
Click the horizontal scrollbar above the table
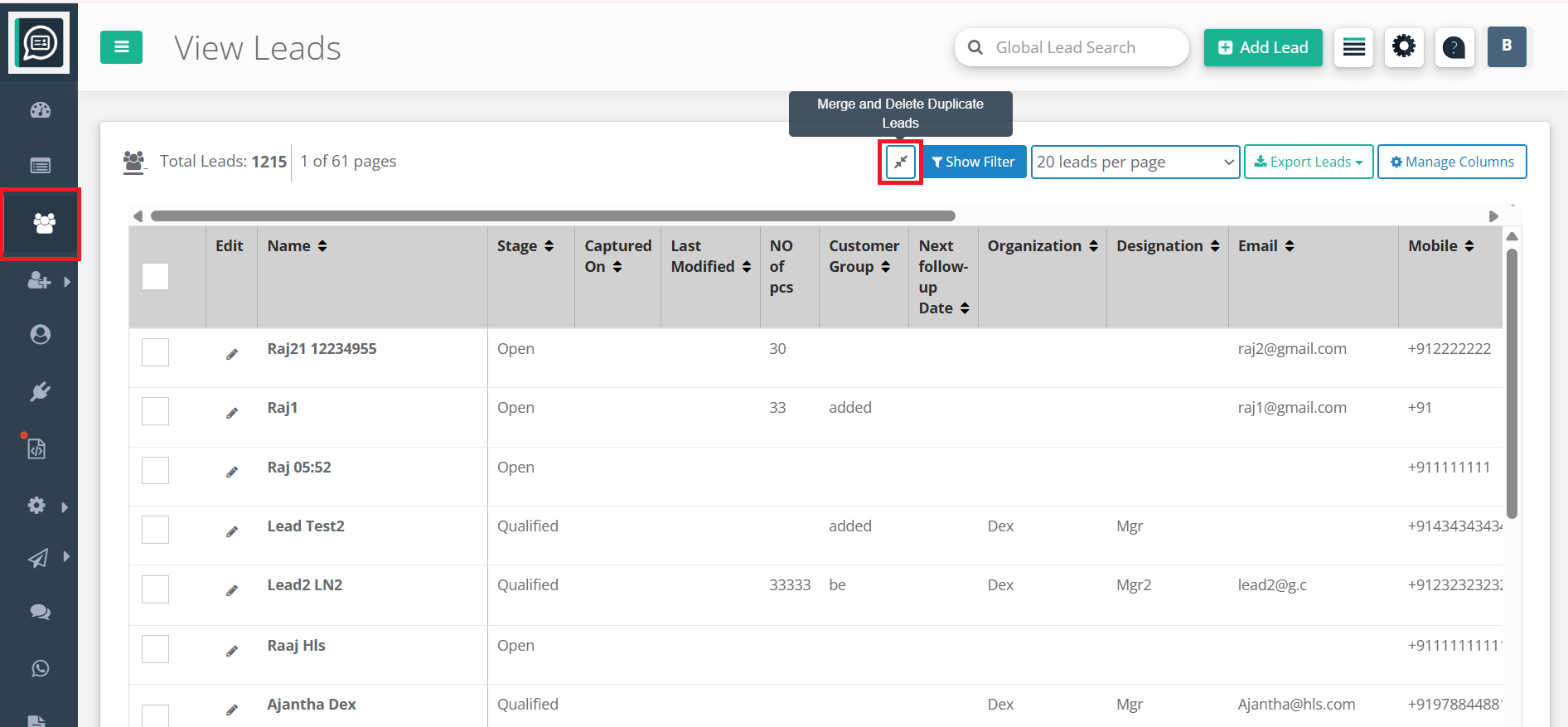[x=553, y=216]
